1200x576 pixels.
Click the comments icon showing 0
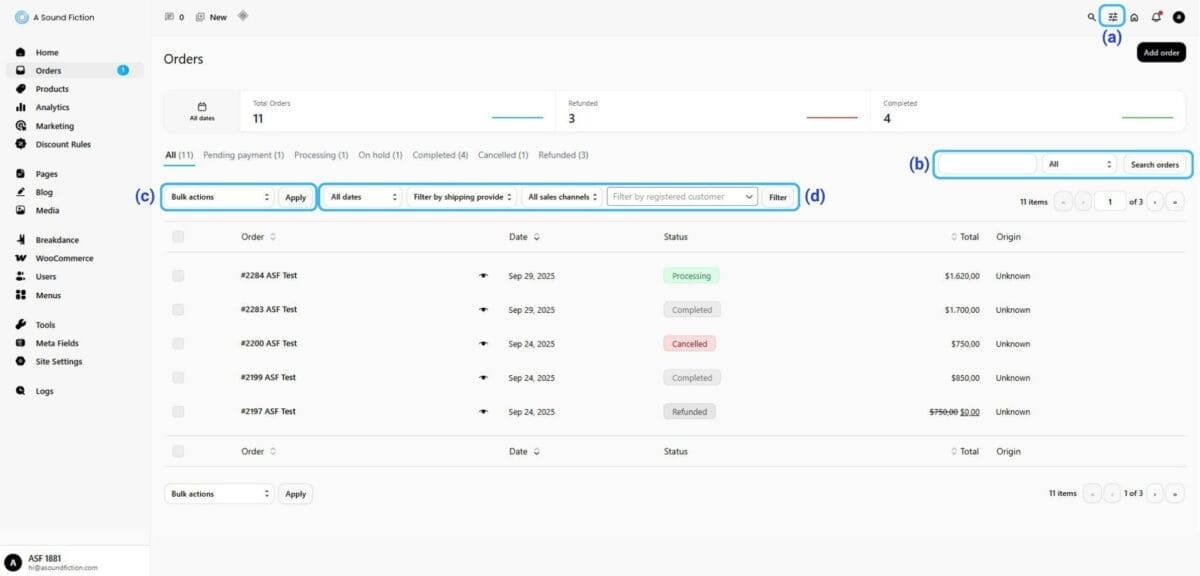point(174,17)
